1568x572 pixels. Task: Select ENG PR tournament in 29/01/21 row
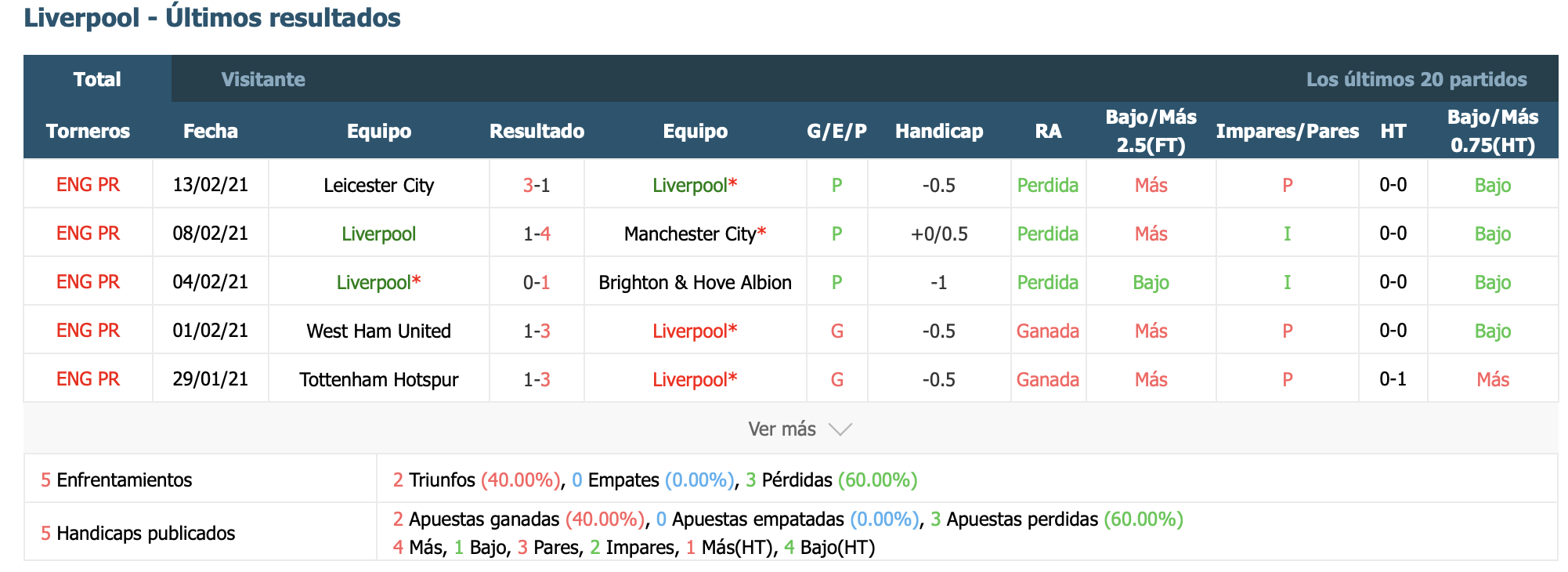pyautogui.click(x=88, y=379)
